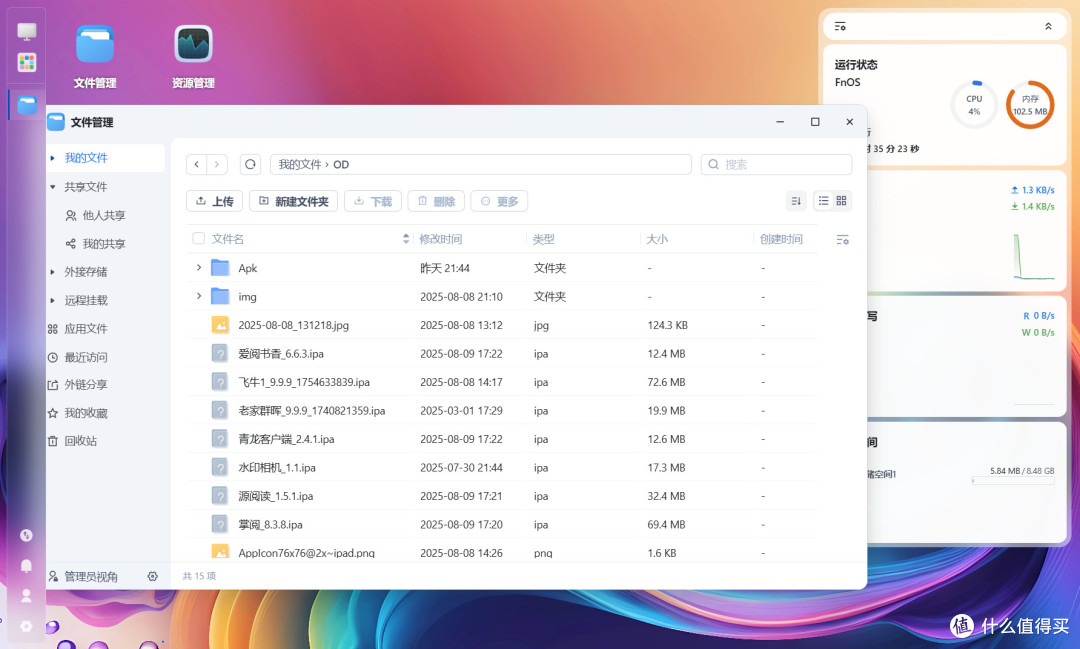
Task: Click the round icon above the dock bell
Action: pos(26,535)
